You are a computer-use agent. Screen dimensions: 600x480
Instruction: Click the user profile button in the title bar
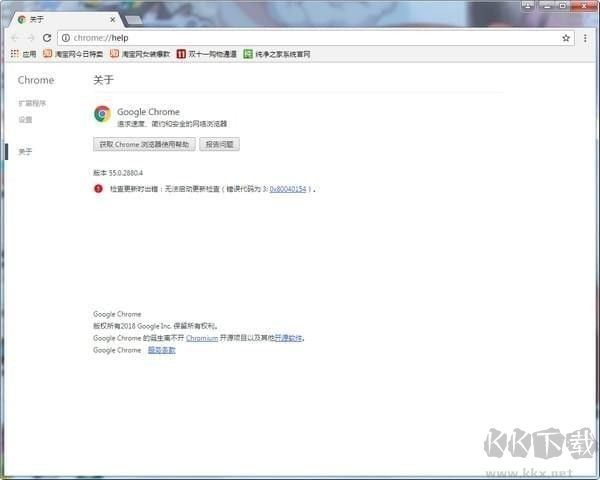(x=528, y=5)
